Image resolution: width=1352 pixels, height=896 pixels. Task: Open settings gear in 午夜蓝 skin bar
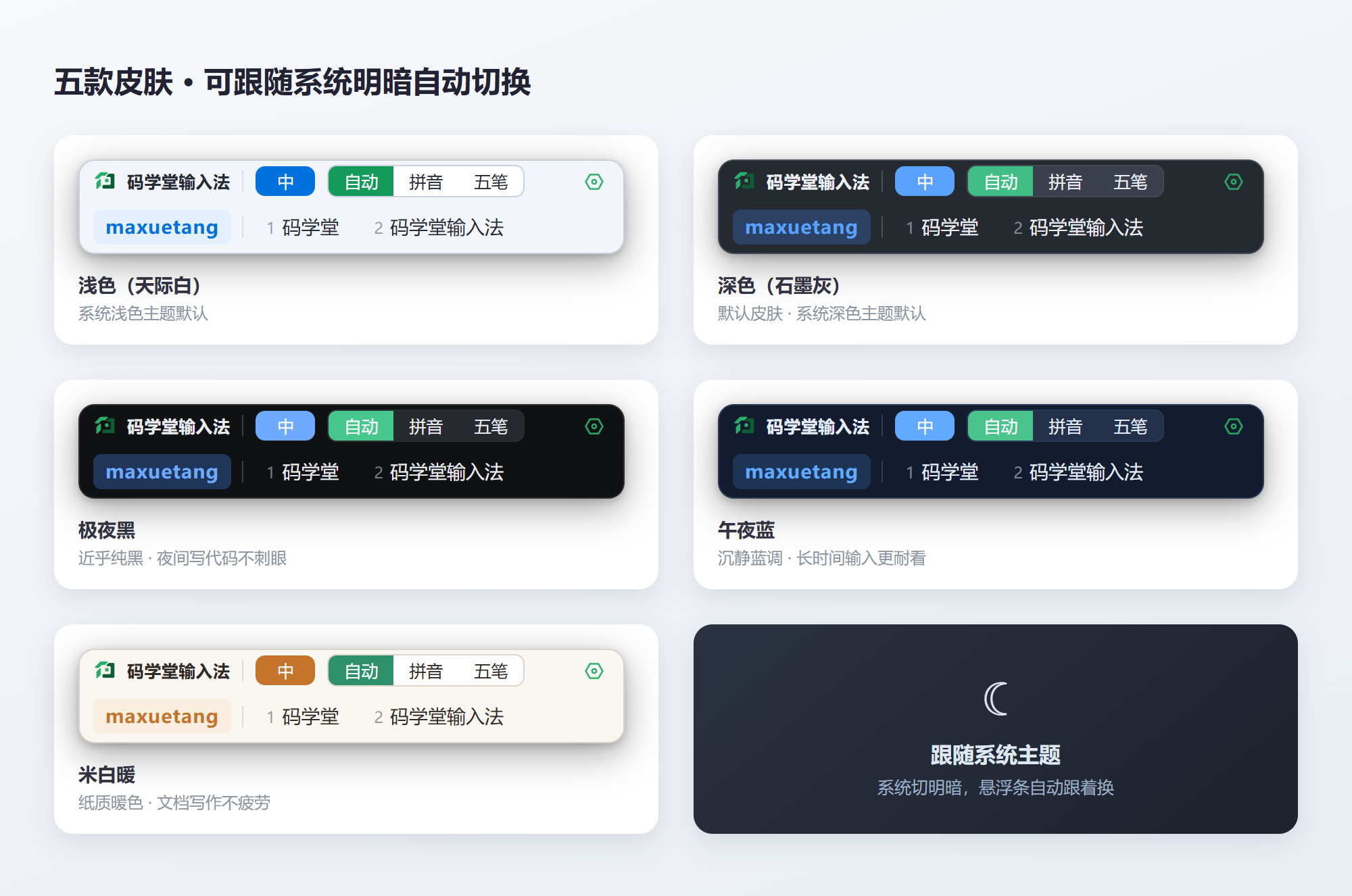coord(1234,426)
